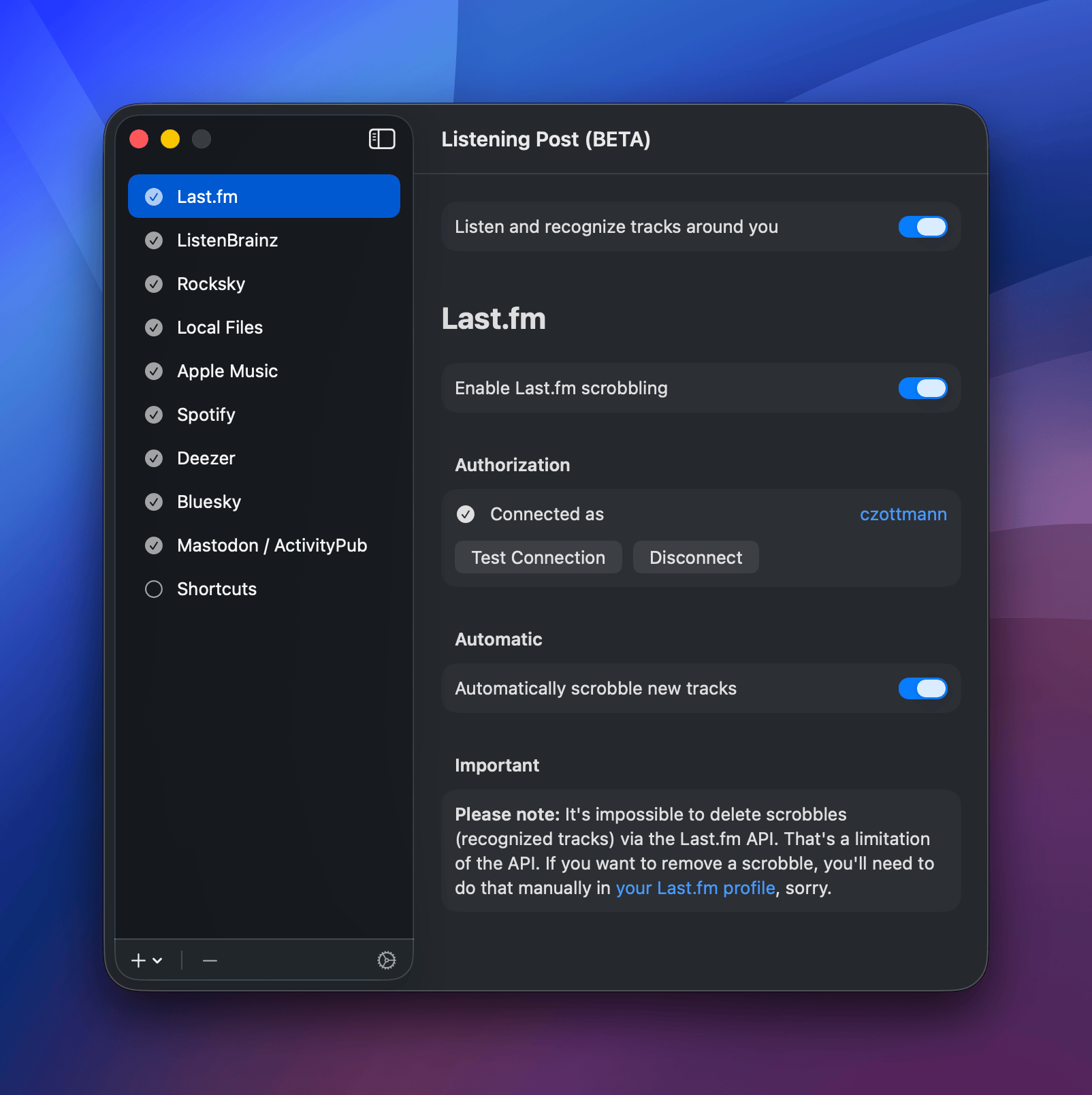Screen dimensions: 1092x1095
Task: Select Bluesky in the sidebar
Action: coord(209,501)
